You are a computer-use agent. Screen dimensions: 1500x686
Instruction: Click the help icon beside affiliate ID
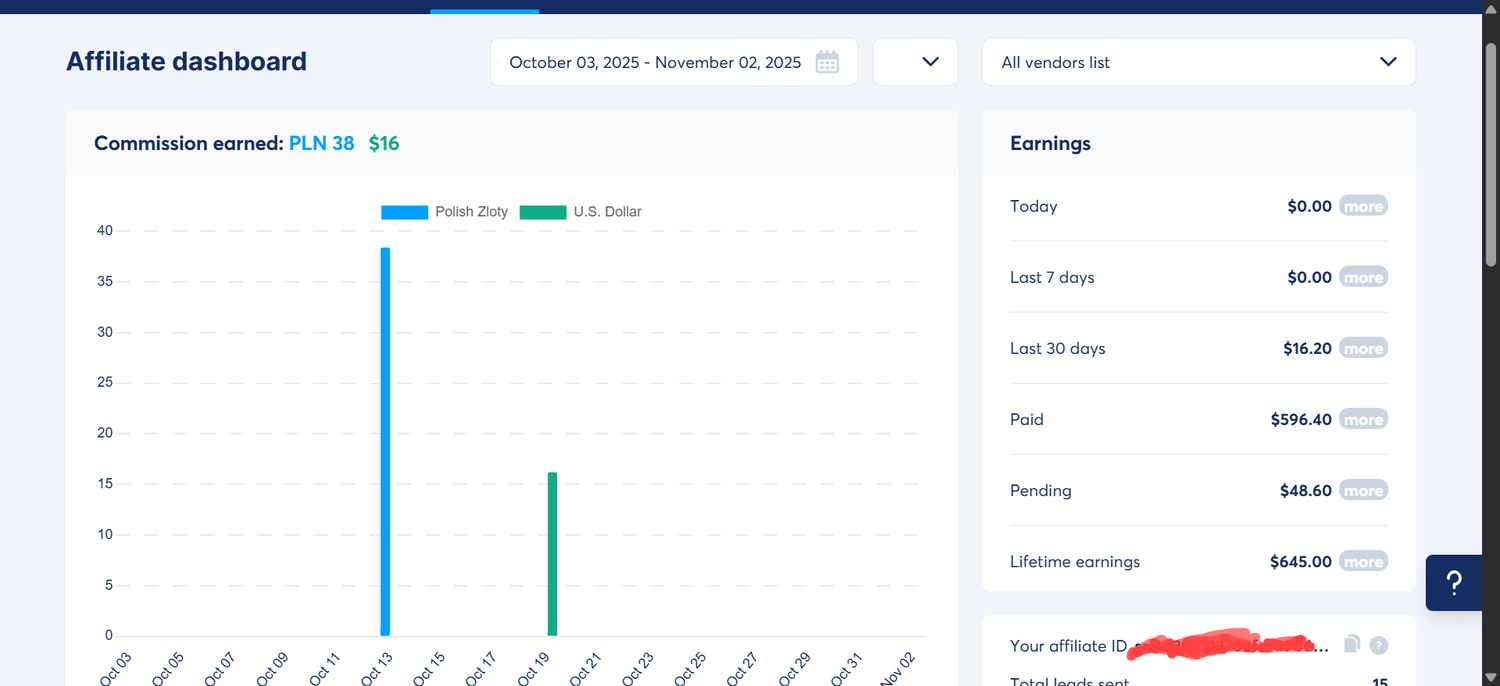point(1378,645)
